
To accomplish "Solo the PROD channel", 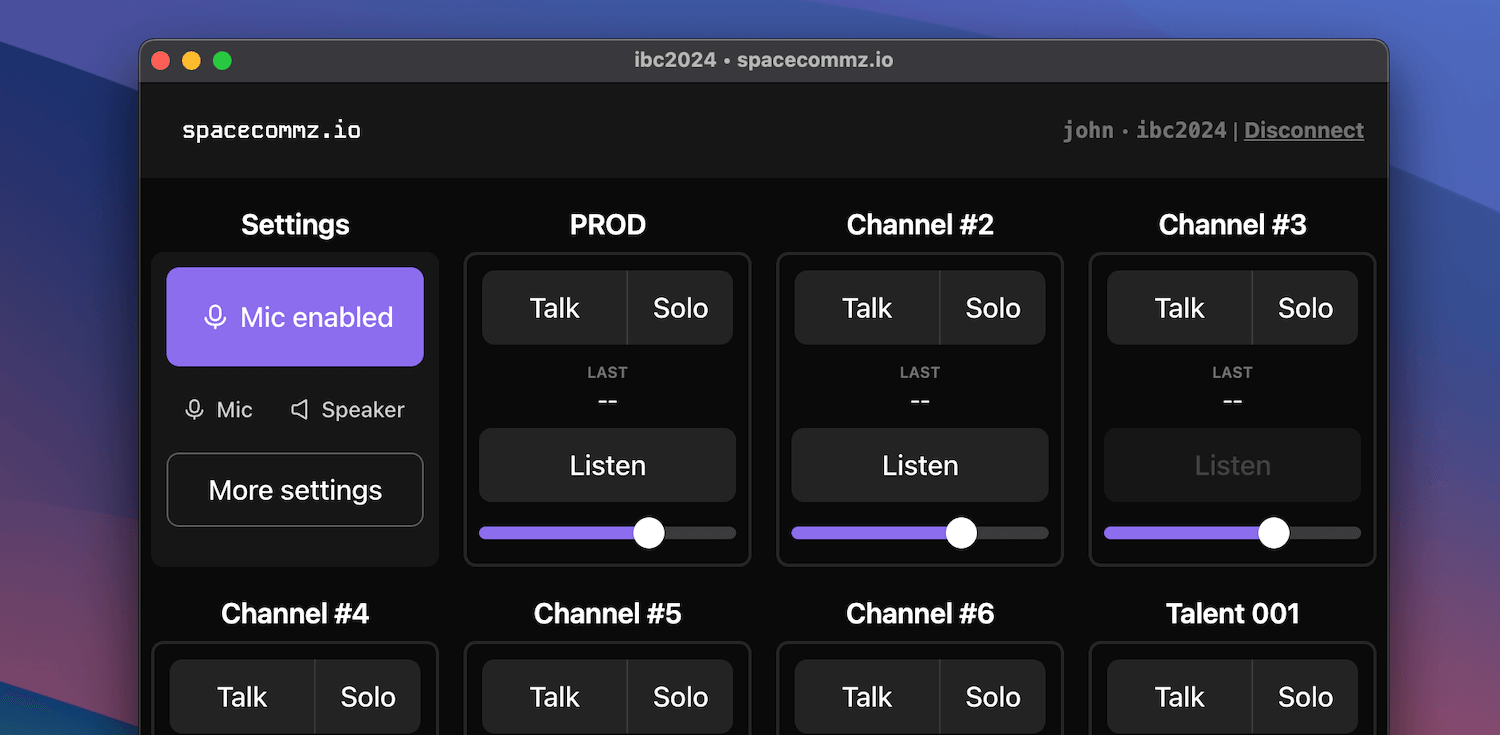I will [x=680, y=307].
